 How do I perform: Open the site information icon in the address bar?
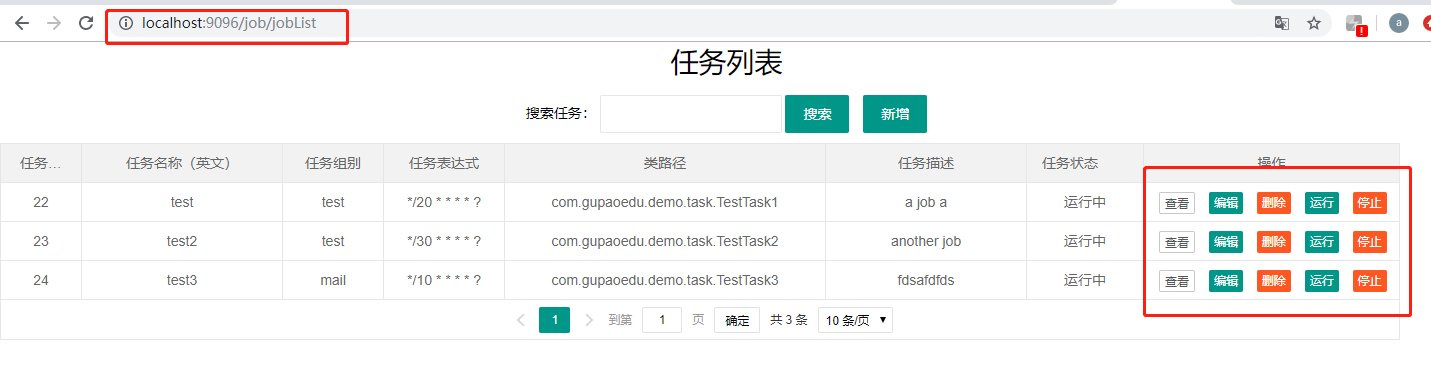click(x=126, y=23)
